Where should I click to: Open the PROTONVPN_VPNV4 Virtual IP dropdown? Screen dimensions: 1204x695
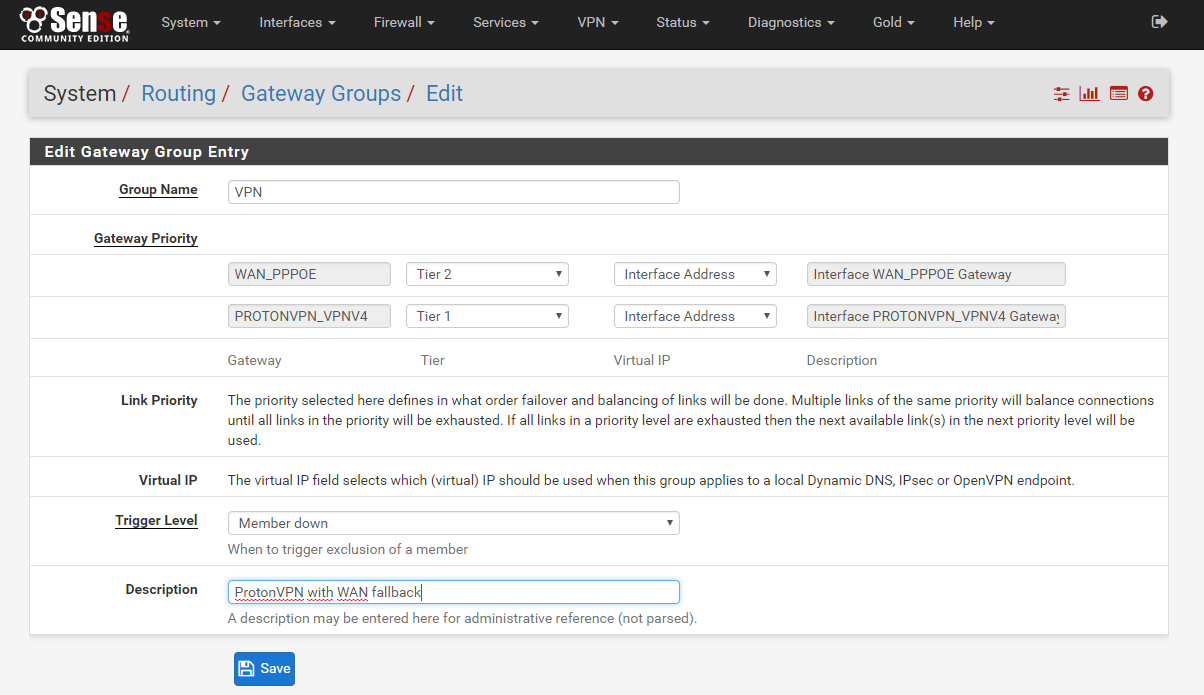(x=695, y=316)
